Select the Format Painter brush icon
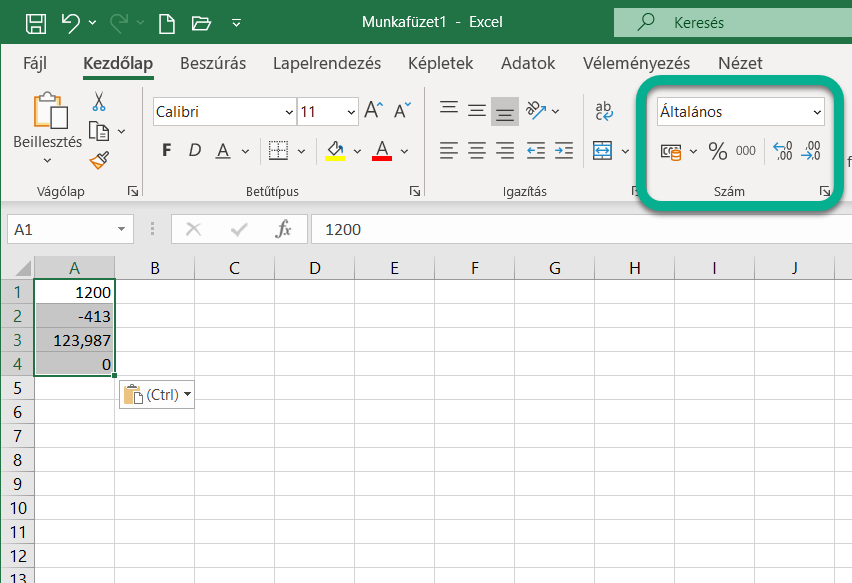852x583 pixels. [99, 160]
